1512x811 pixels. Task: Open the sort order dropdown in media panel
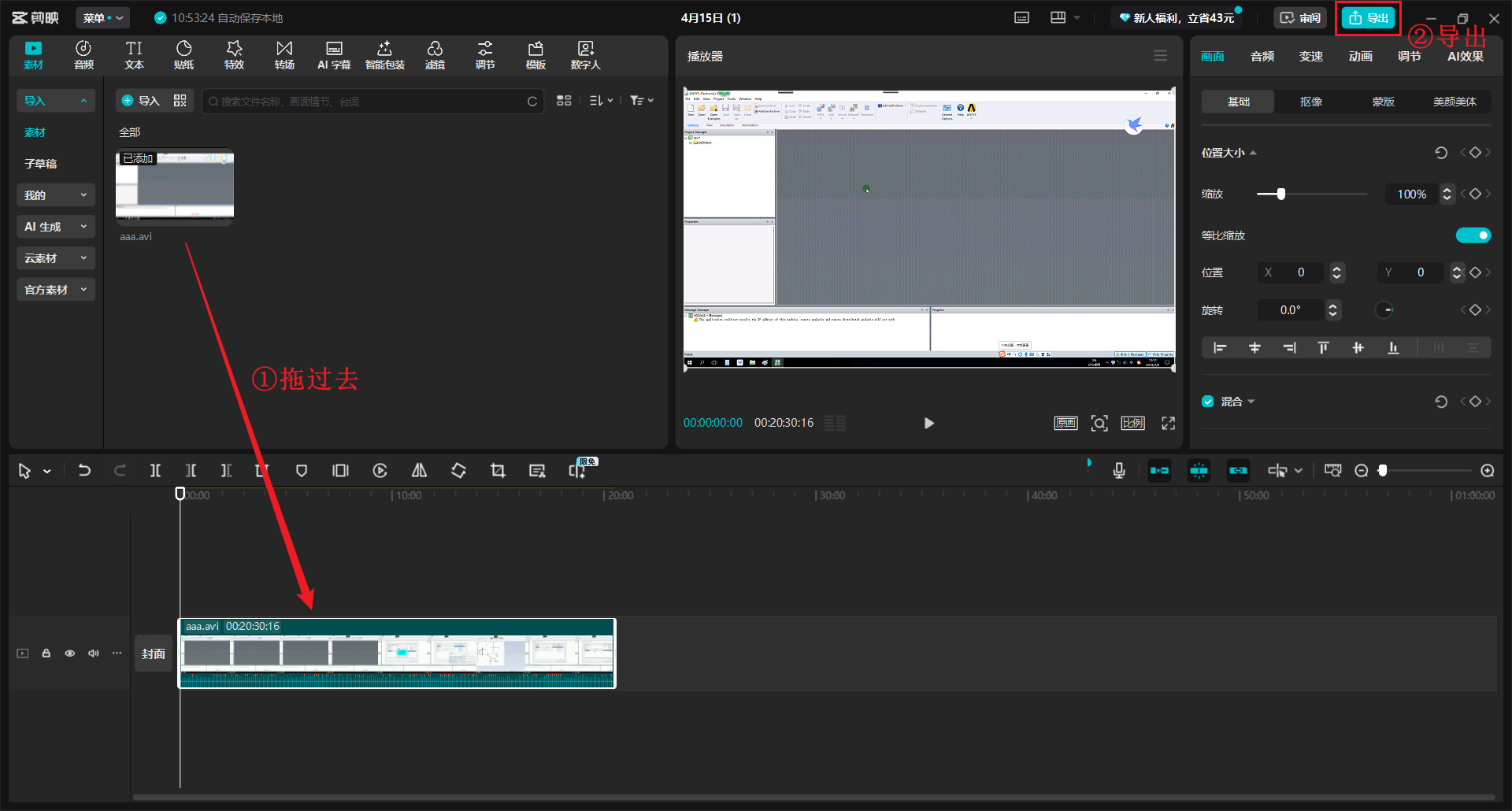[601, 101]
